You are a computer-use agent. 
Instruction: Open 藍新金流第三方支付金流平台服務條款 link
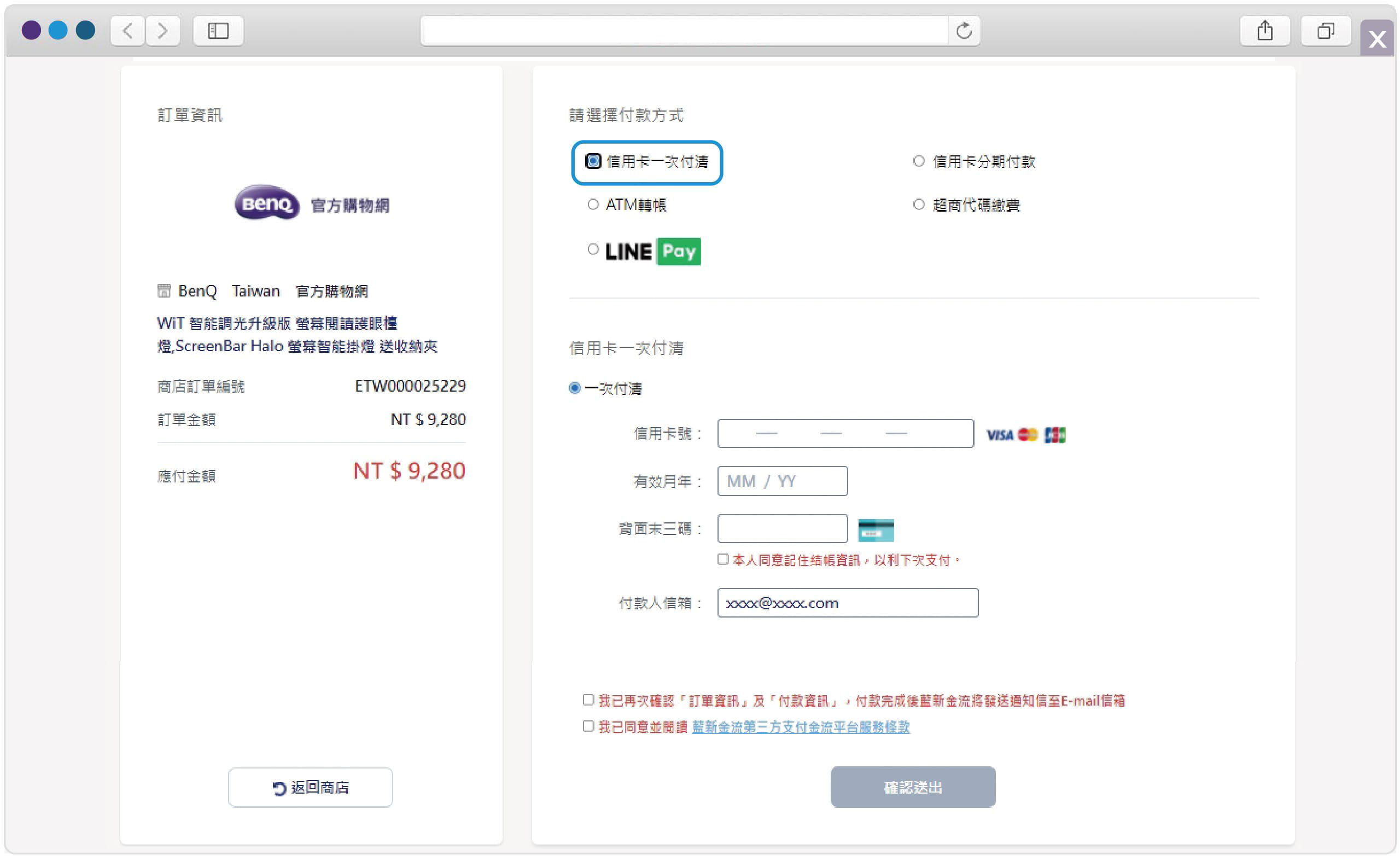pyautogui.click(x=801, y=727)
